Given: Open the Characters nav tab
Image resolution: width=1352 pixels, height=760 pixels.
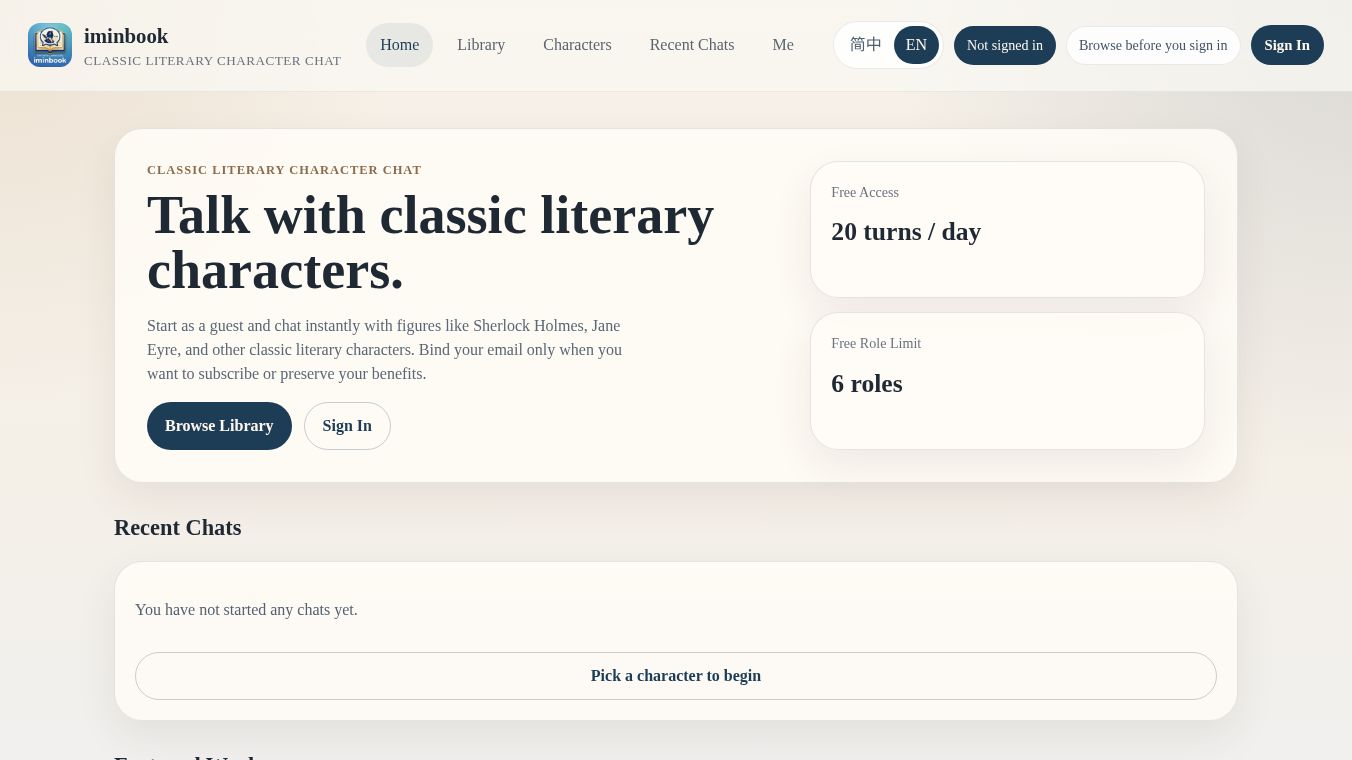Looking at the screenshot, I should pyautogui.click(x=577, y=45).
